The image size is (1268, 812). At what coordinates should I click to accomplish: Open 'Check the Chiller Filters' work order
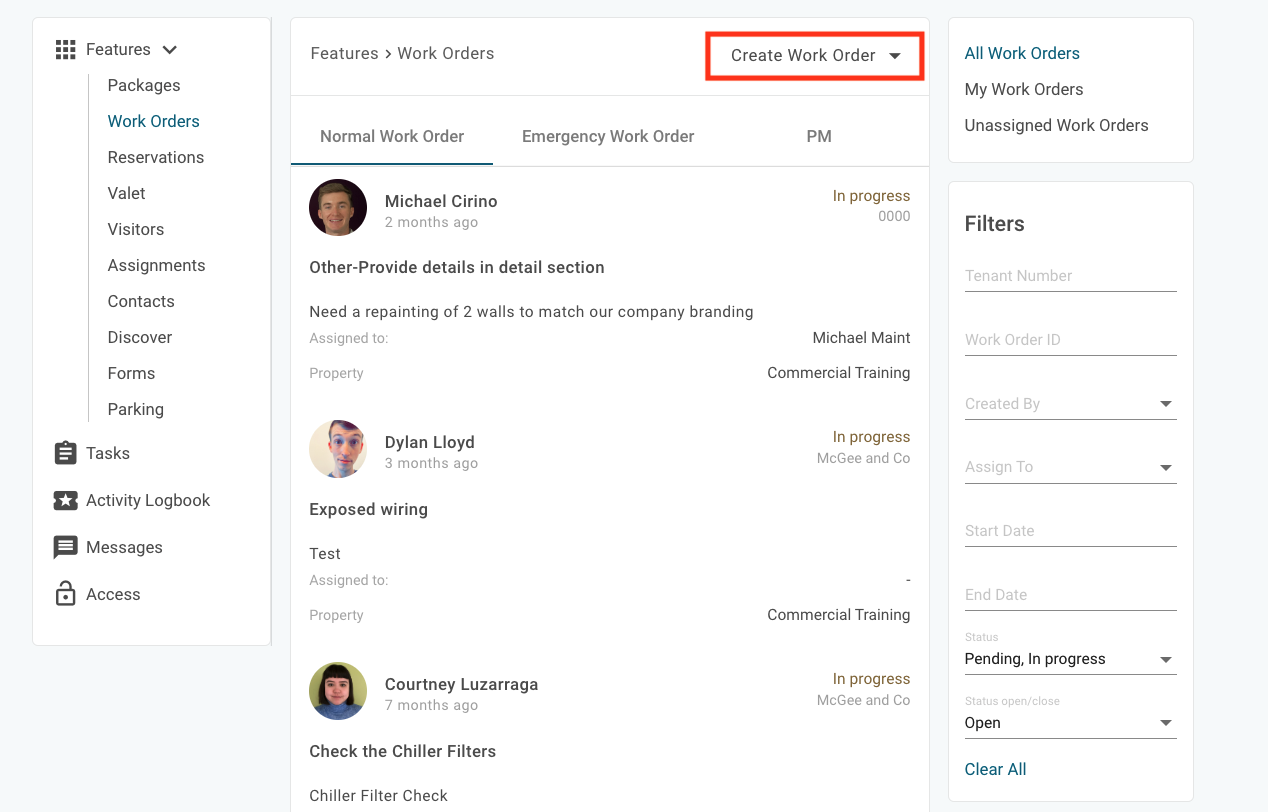point(402,751)
